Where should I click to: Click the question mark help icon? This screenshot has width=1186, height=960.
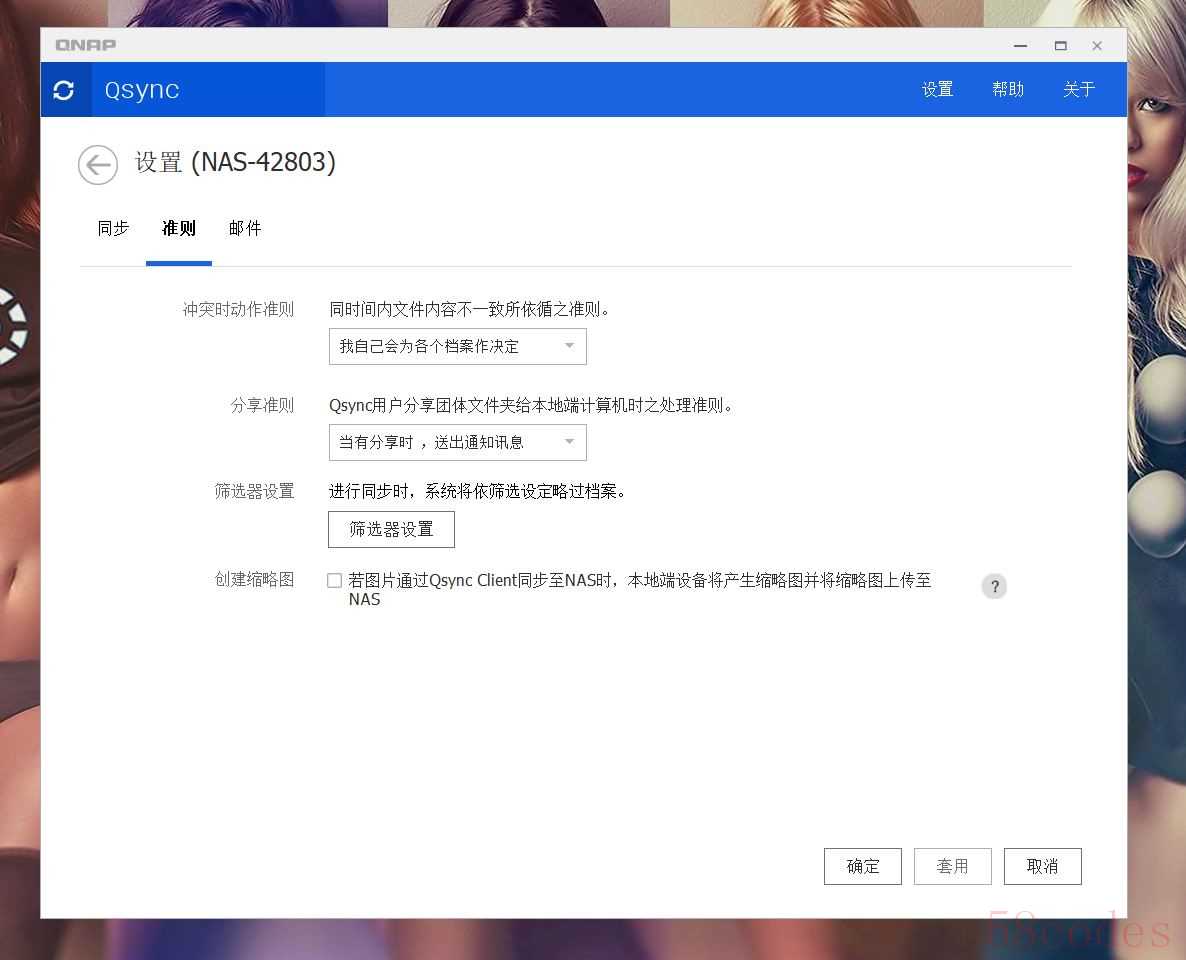pyautogui.click(x=994, y=587)
